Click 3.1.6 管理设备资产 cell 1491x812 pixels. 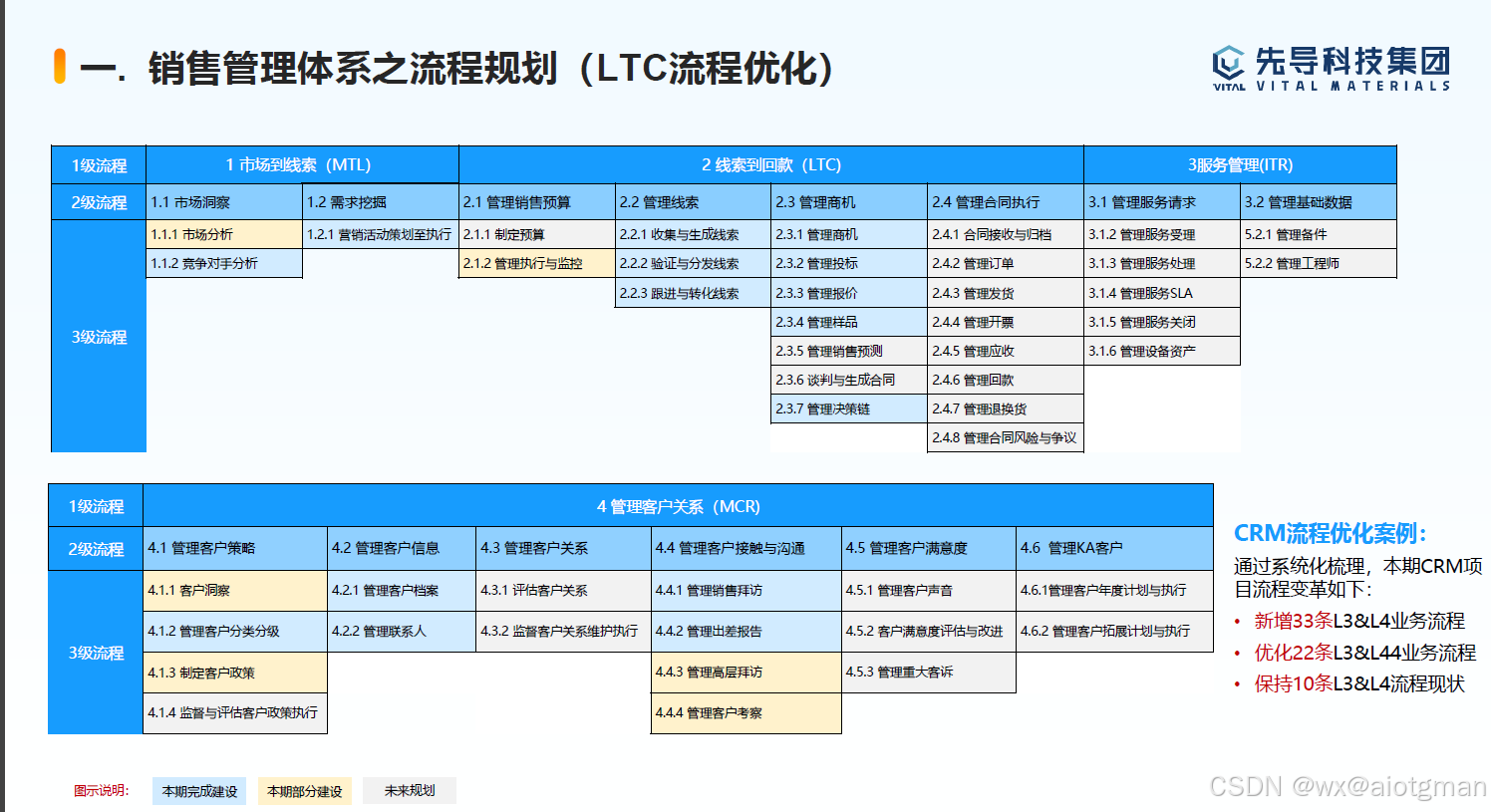pos(1162,351)
